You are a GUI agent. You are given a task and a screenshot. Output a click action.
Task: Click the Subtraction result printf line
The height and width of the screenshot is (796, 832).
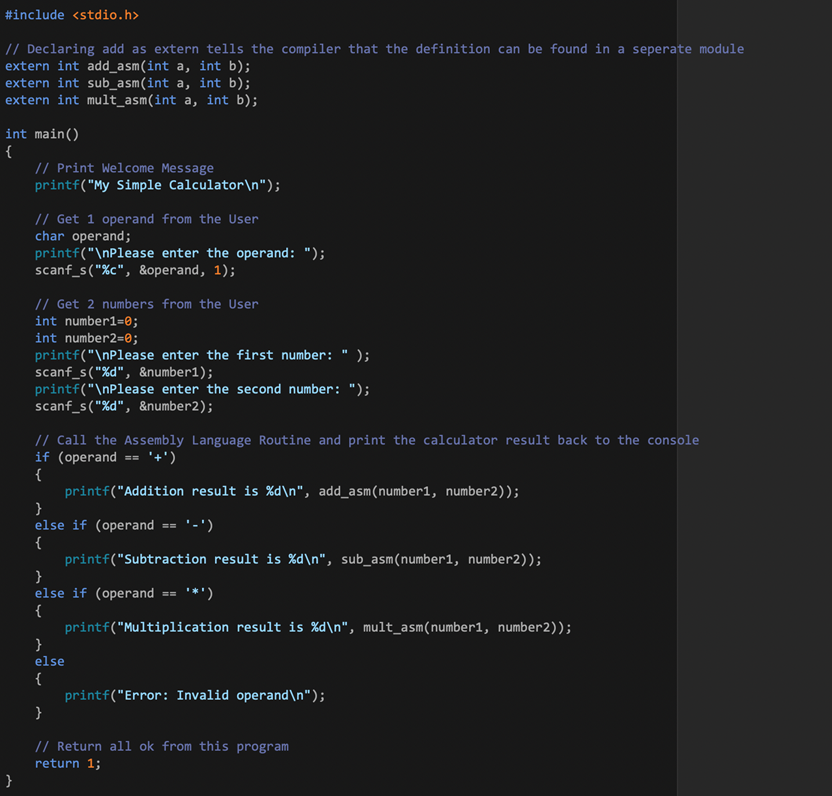(303, 559)
